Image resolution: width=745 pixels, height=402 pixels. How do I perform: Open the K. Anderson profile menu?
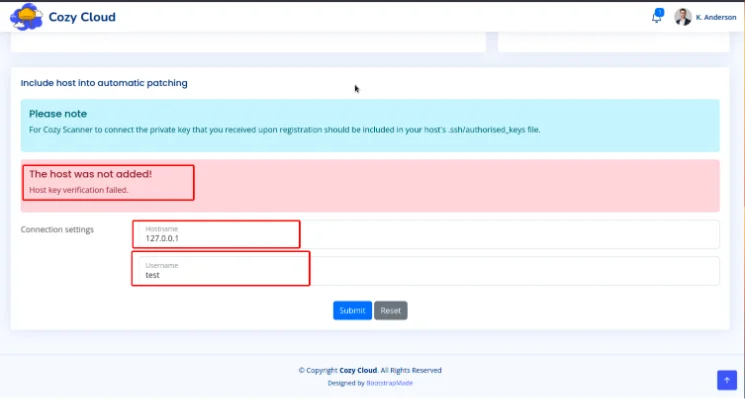click(x=714, y=17)
